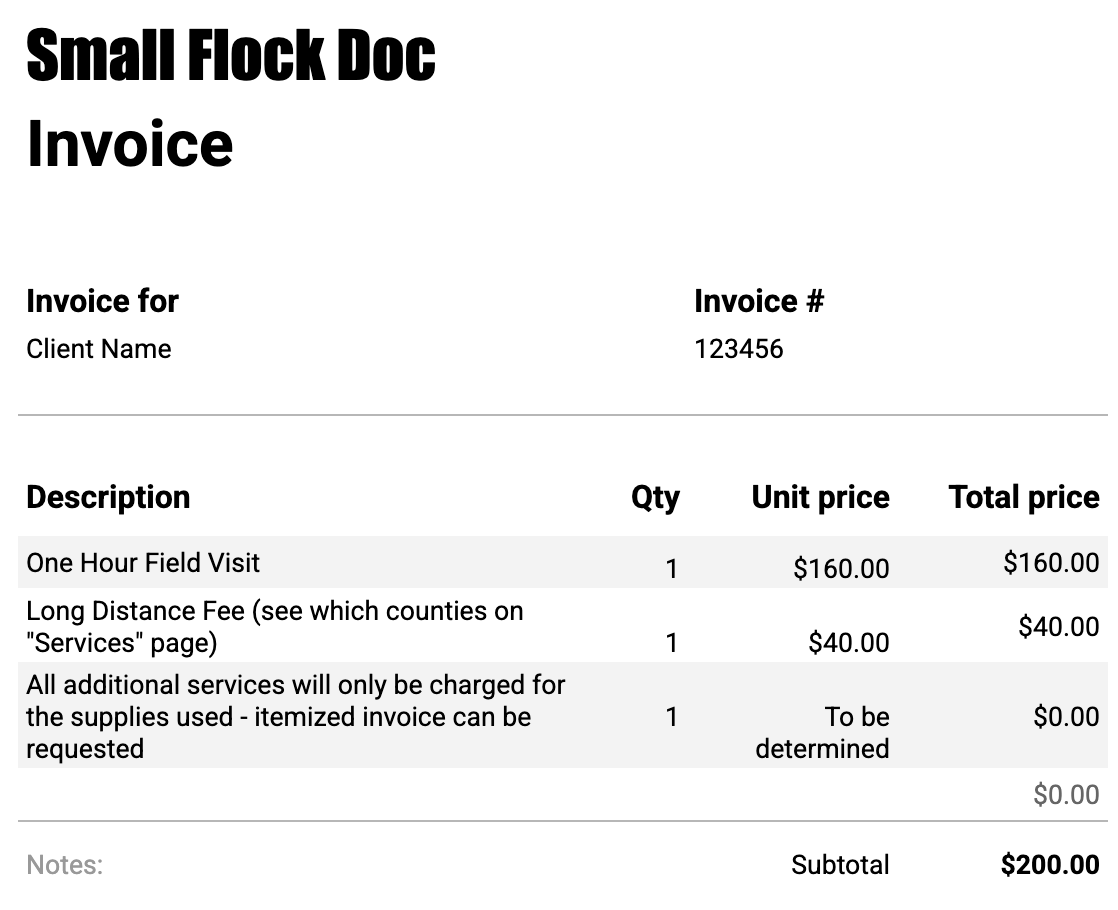Click the Total price column header
The width and height of the screenshot is (1118, 910).
coord(1024,497)
